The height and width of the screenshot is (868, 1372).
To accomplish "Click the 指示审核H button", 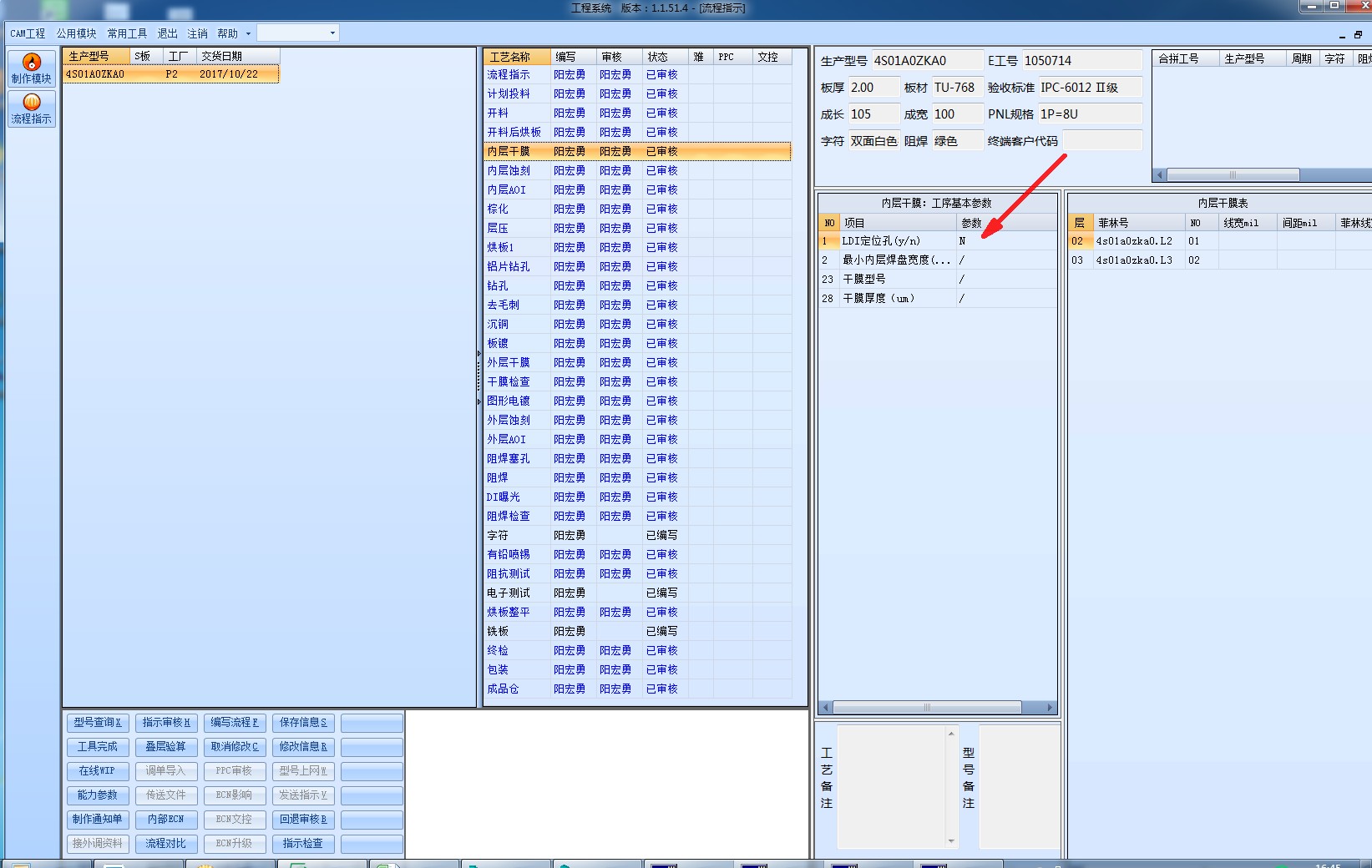I will coord(166,723).
